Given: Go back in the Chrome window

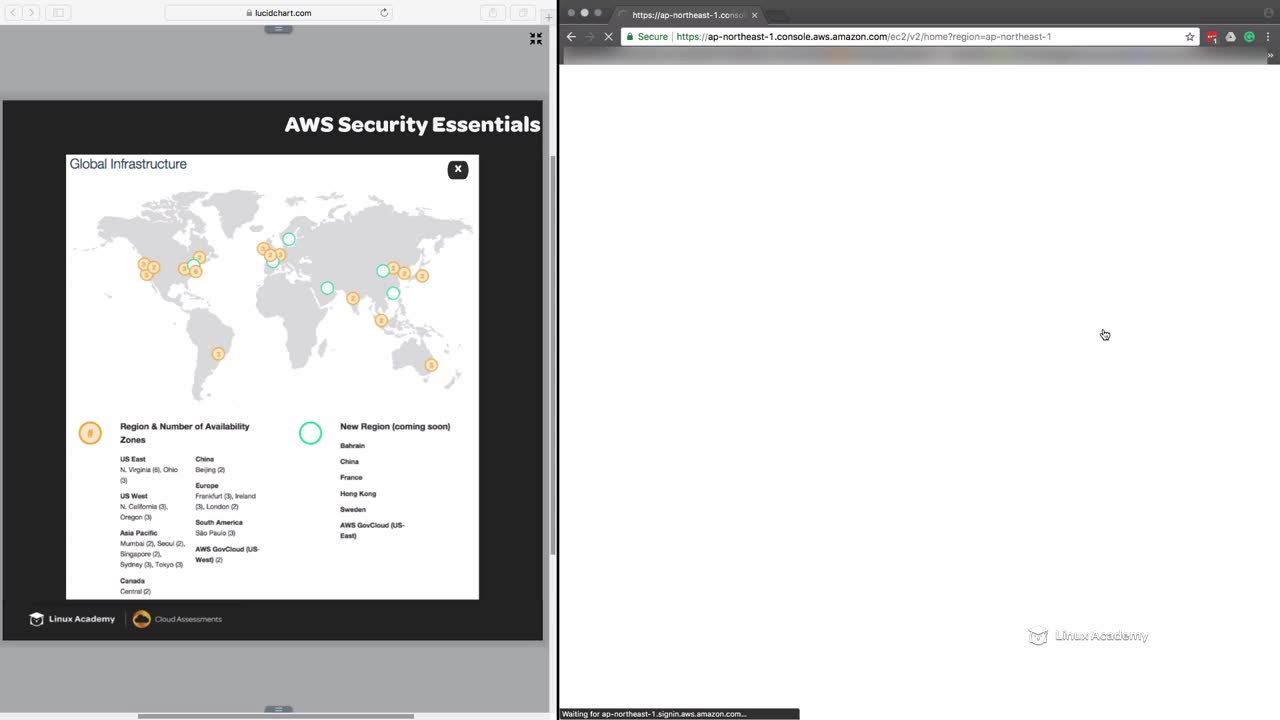Looking at the screenshot, I should click(x=571, y=37).
